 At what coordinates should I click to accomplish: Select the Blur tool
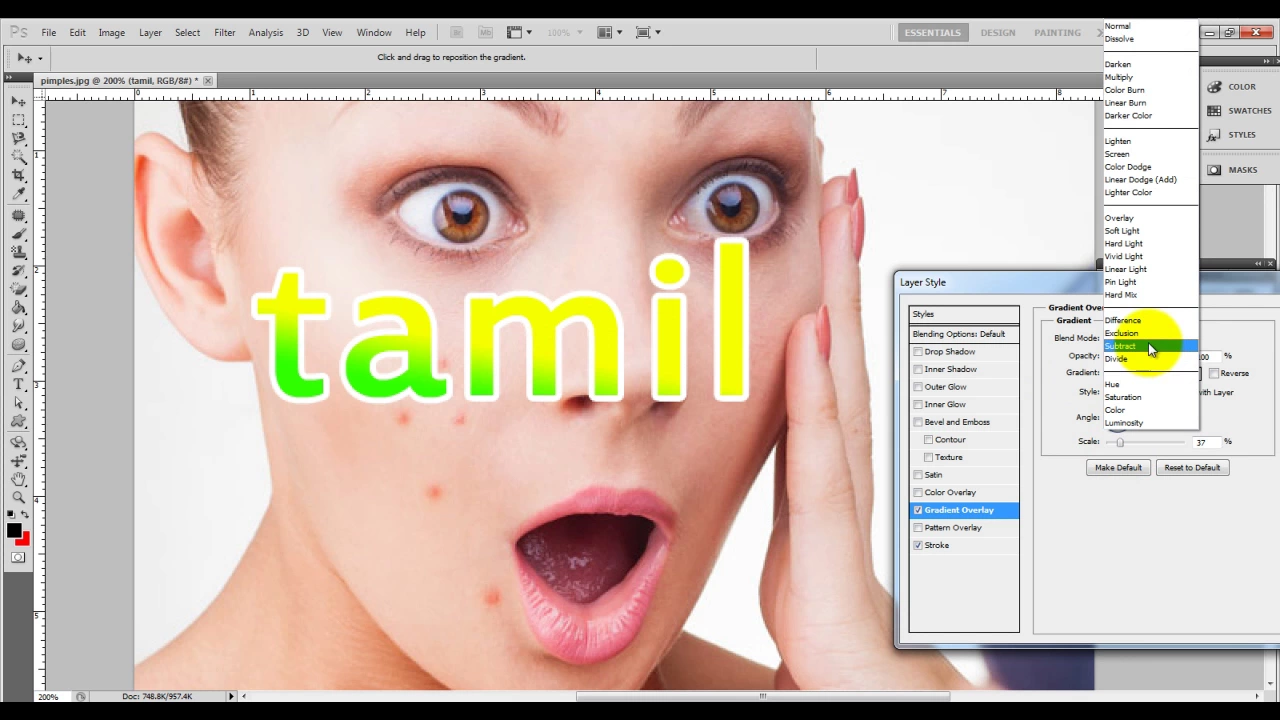pos(18,325)
